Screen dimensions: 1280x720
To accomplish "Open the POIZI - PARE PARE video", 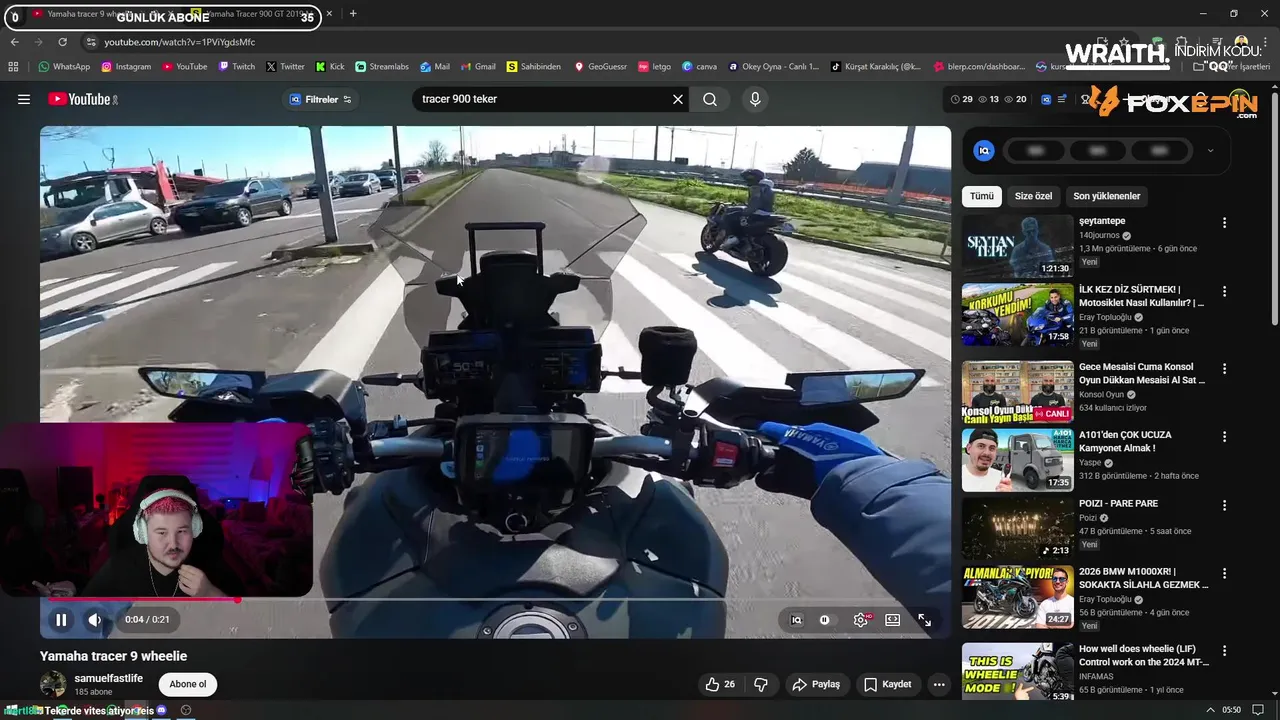I will tap(1017, 528).
